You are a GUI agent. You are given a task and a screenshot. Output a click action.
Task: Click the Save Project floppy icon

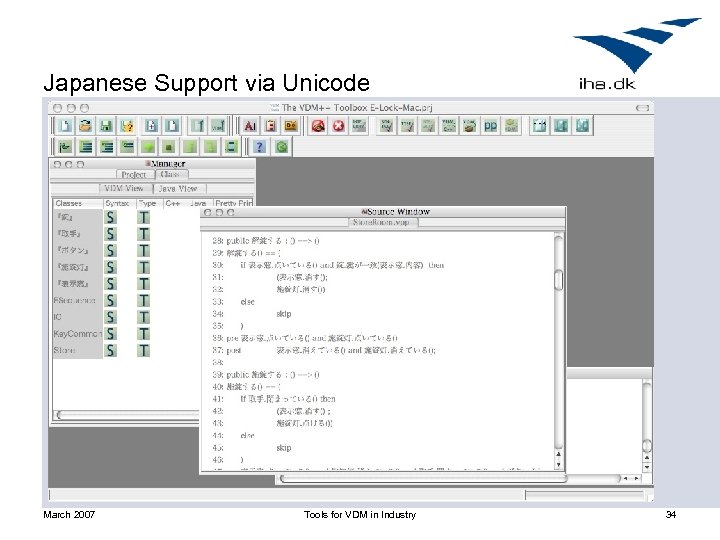click(x=106, y=126)
